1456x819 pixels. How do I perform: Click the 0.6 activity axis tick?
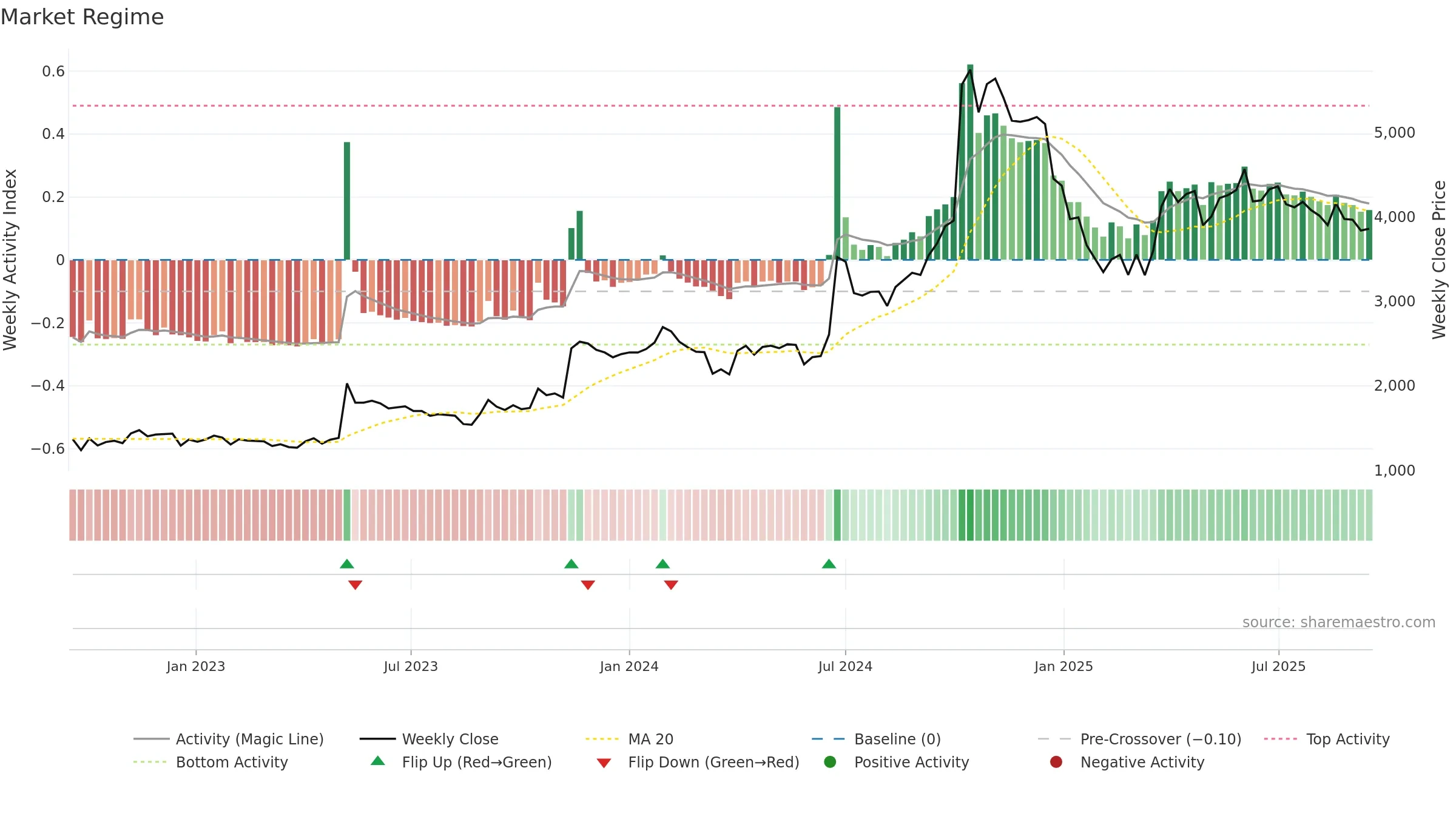(53, 71)
